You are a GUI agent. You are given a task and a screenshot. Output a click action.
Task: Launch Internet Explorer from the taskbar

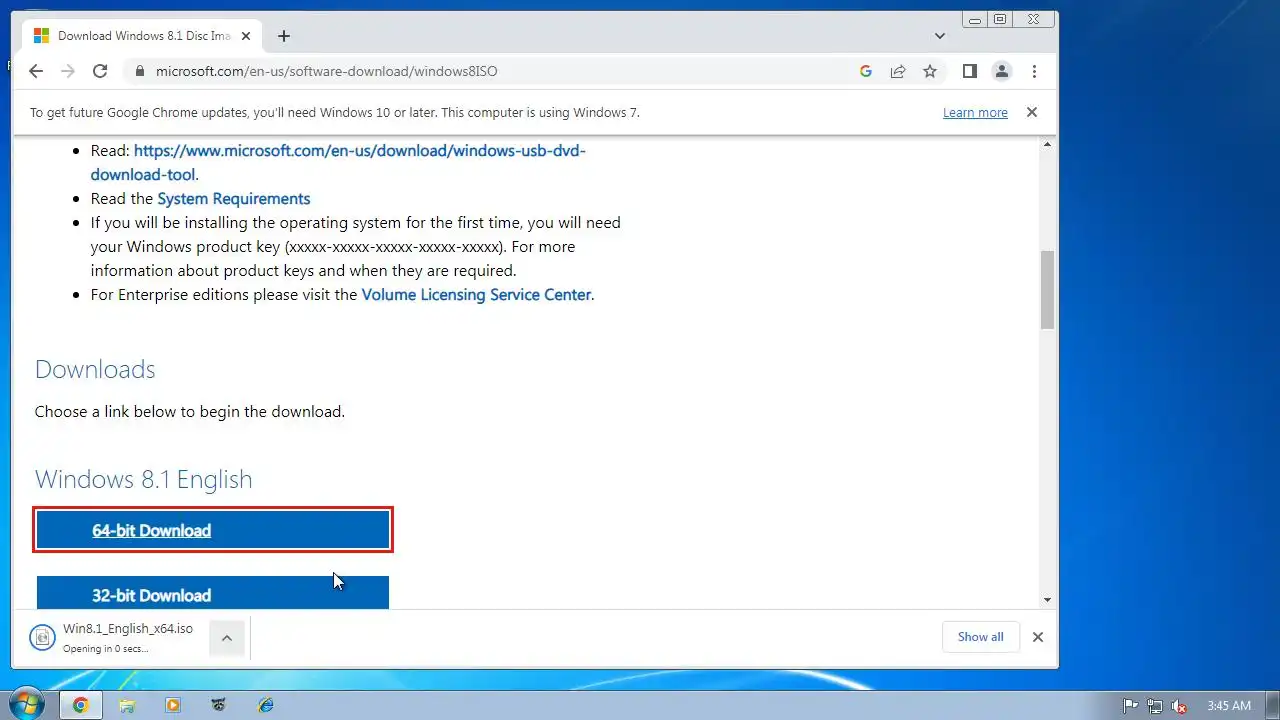tap(265, 705)
